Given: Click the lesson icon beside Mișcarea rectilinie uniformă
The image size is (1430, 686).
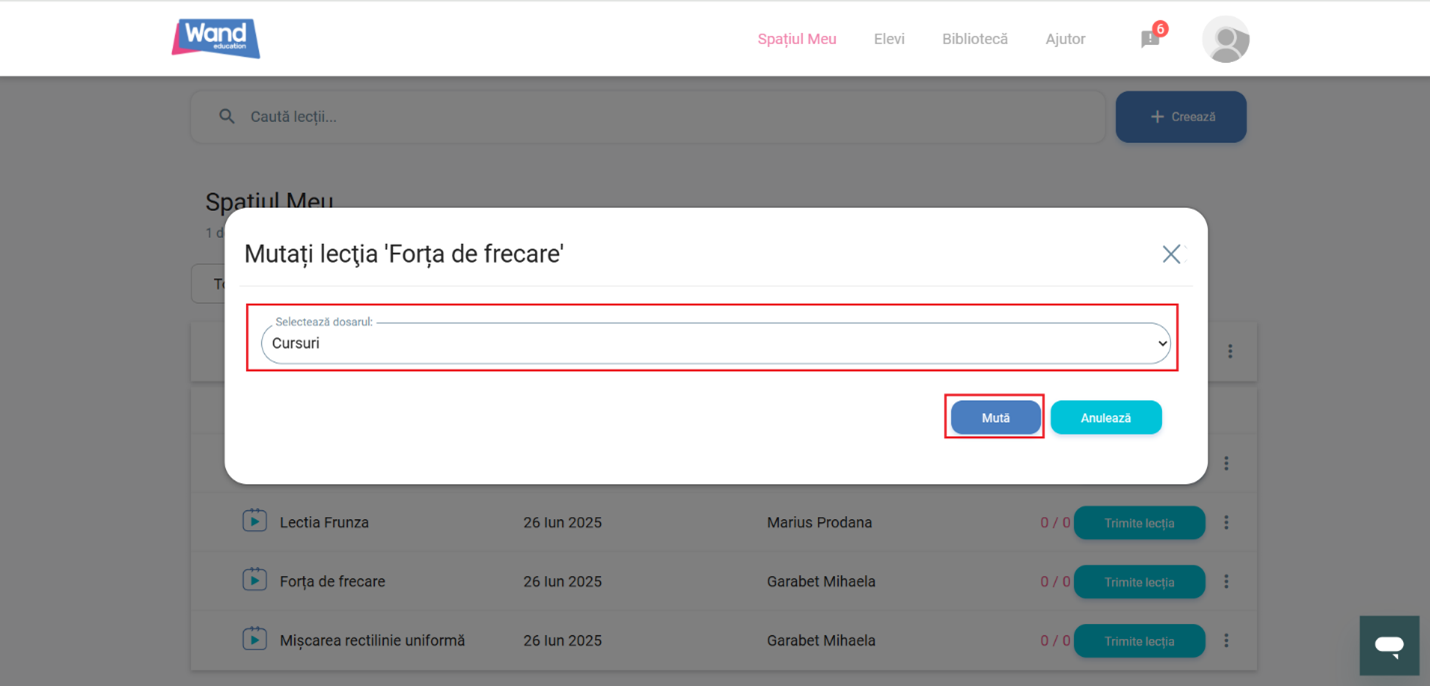Looking at the screenshot, I should pos(254,639).
